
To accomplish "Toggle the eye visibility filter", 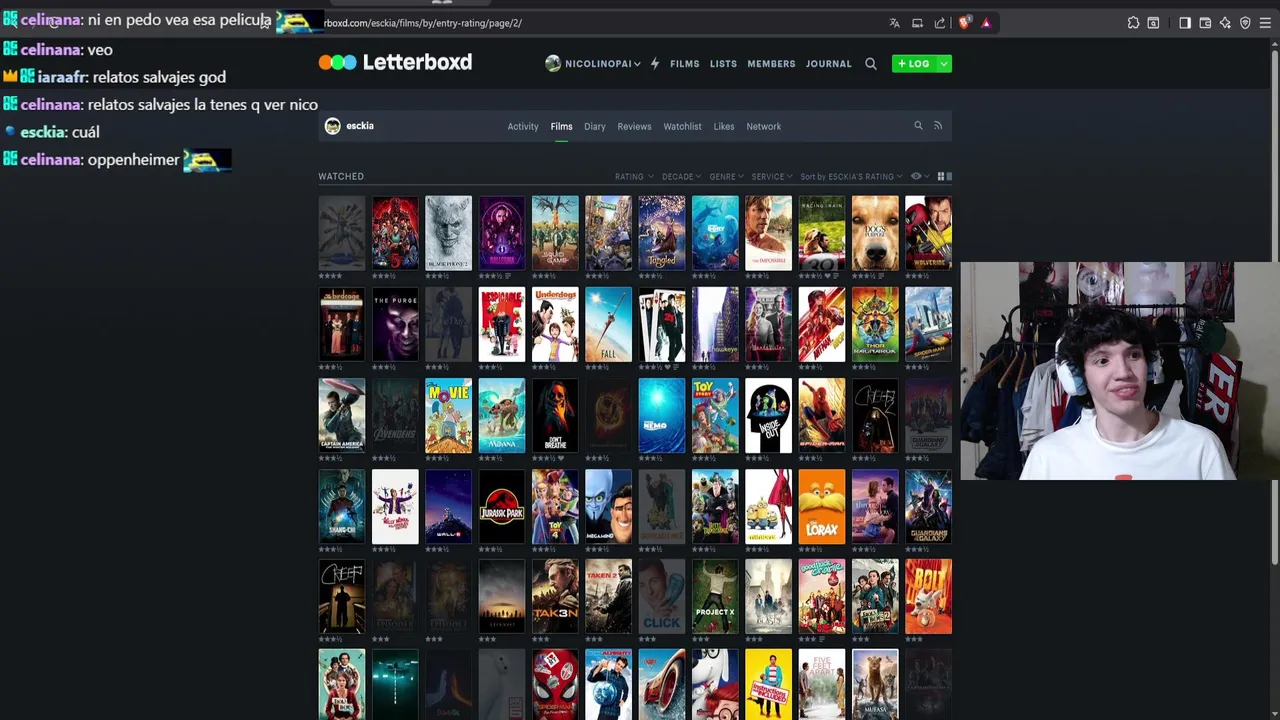I will point(918,176).
